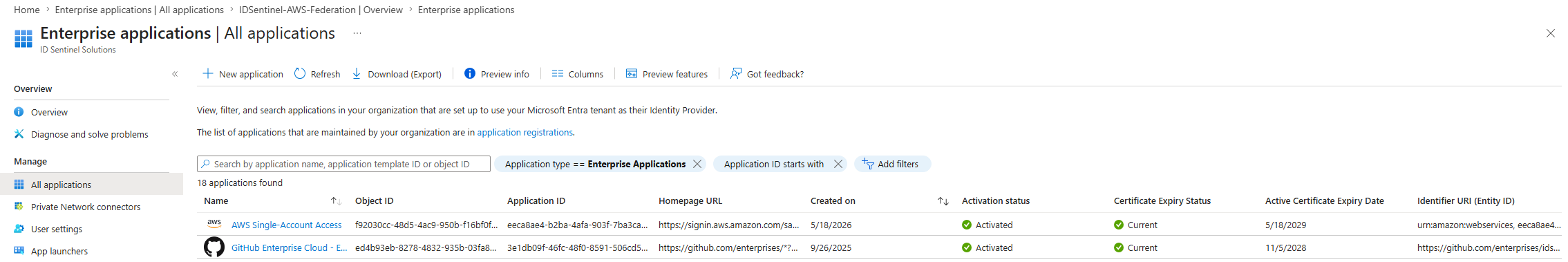Click the Download (Export) arrow icon
Image resolution: width=1568 pixels, height=262 pixels.
pos(357,73)
